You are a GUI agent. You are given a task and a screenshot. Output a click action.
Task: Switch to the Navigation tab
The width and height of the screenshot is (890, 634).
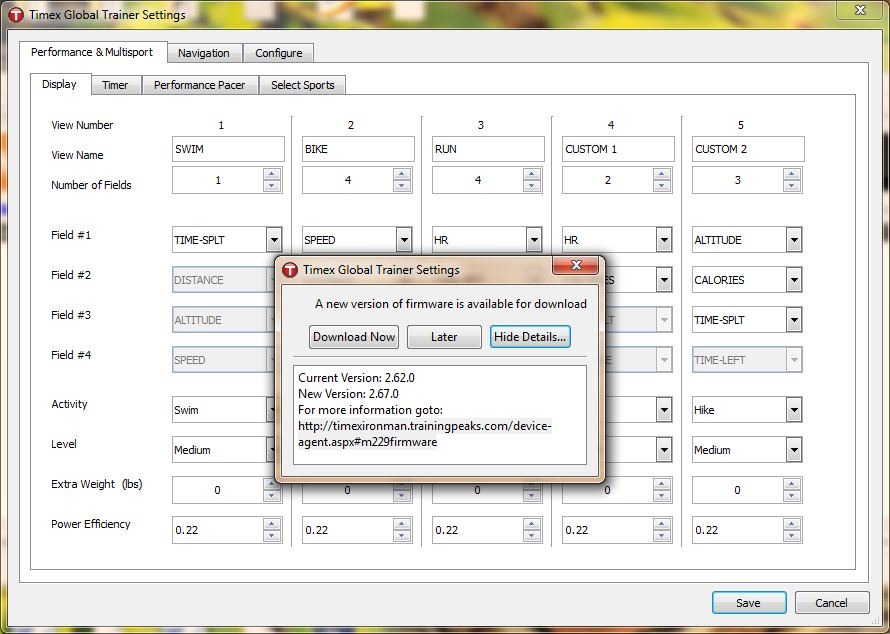pos(204,53)
